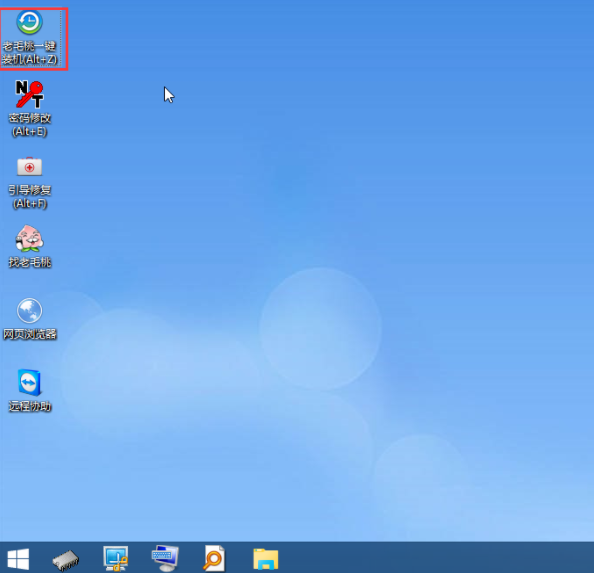Select the 远程协助 text label

pos(30,406)
